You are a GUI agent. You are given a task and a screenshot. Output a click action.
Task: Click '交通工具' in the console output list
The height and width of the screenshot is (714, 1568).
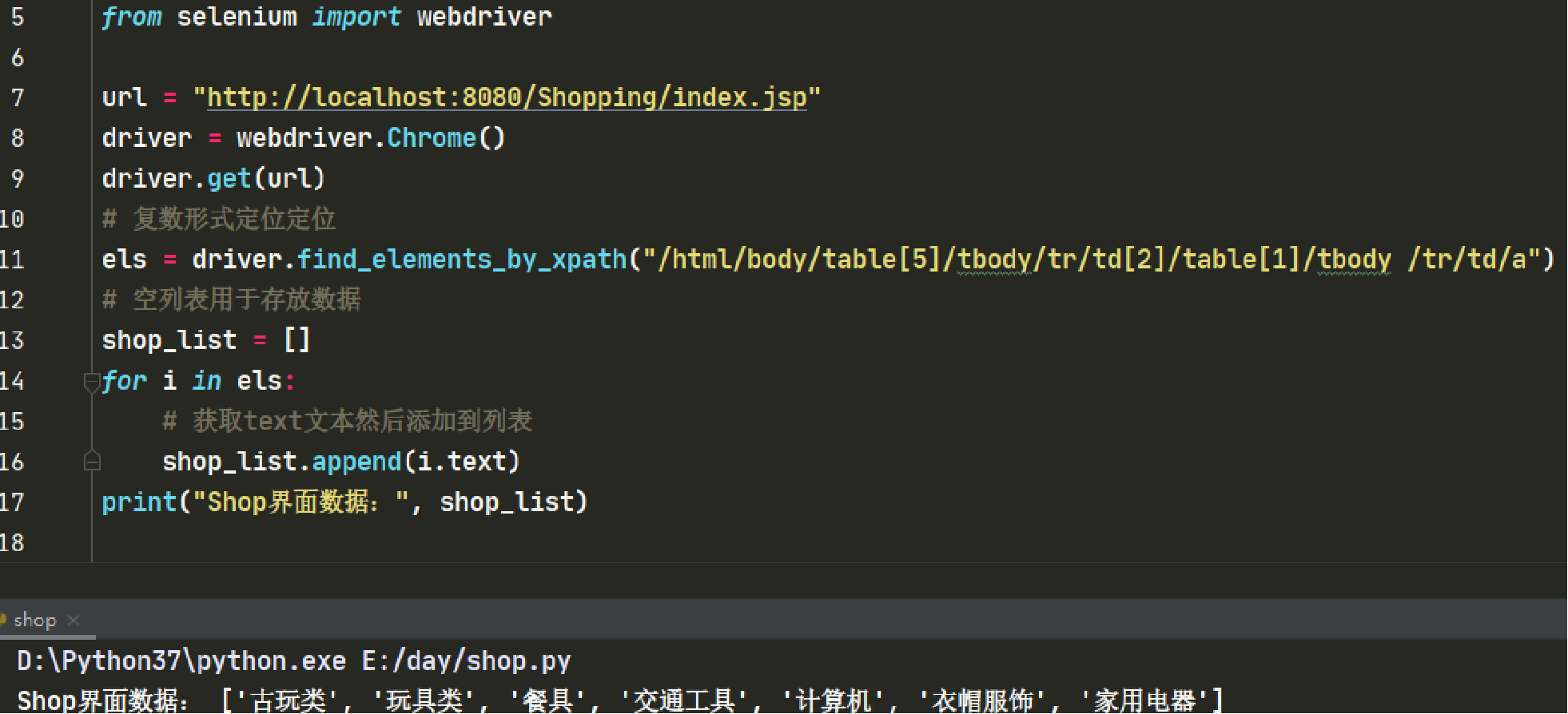(x=684, y=700)
